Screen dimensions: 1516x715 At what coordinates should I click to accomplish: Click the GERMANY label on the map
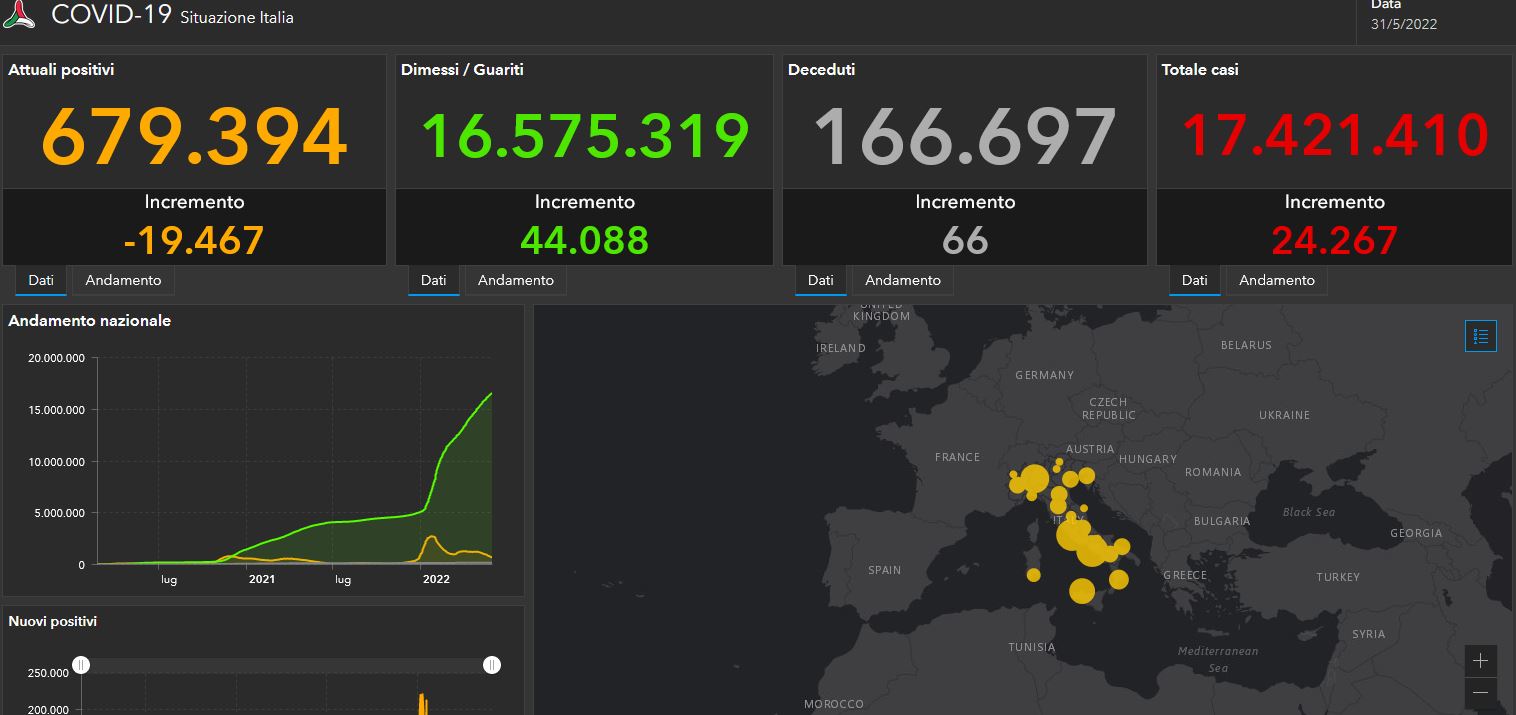pyautogui.click(x=1044, y=375)
